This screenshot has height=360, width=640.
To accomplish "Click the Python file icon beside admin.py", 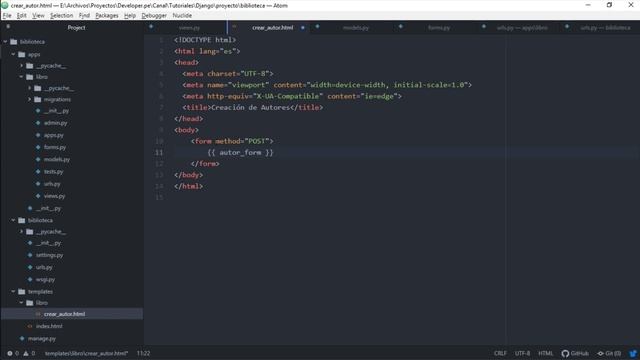I will pos(38,123).
